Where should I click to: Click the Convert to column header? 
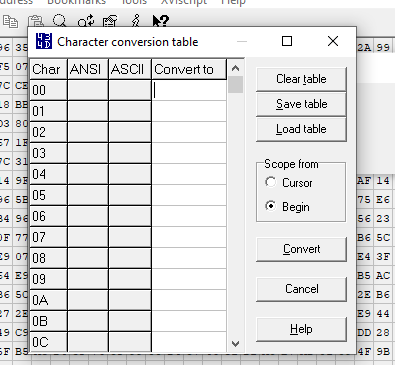(x=189, y=69)
